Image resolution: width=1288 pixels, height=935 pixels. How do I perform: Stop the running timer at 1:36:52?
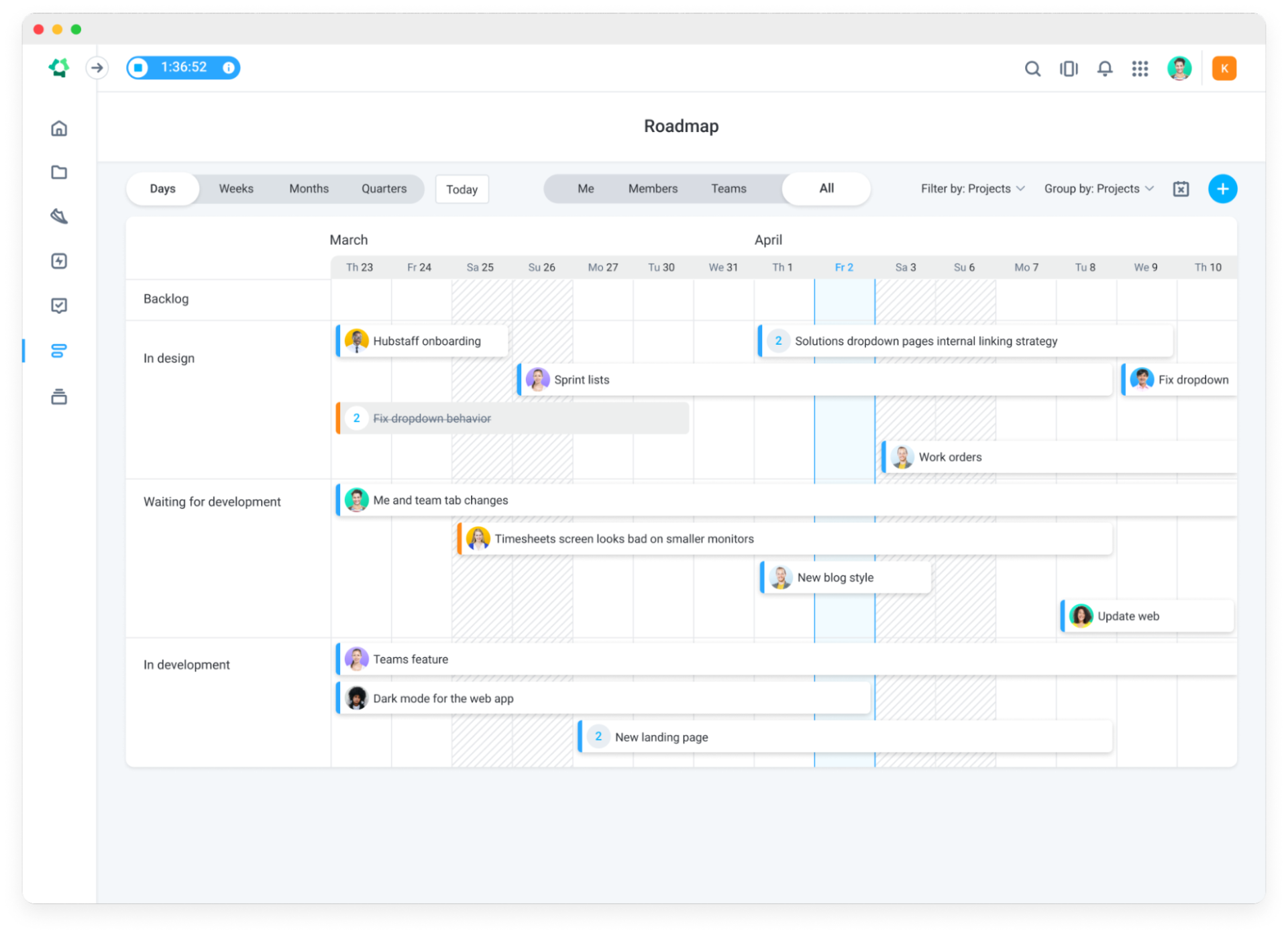point(138,67)
